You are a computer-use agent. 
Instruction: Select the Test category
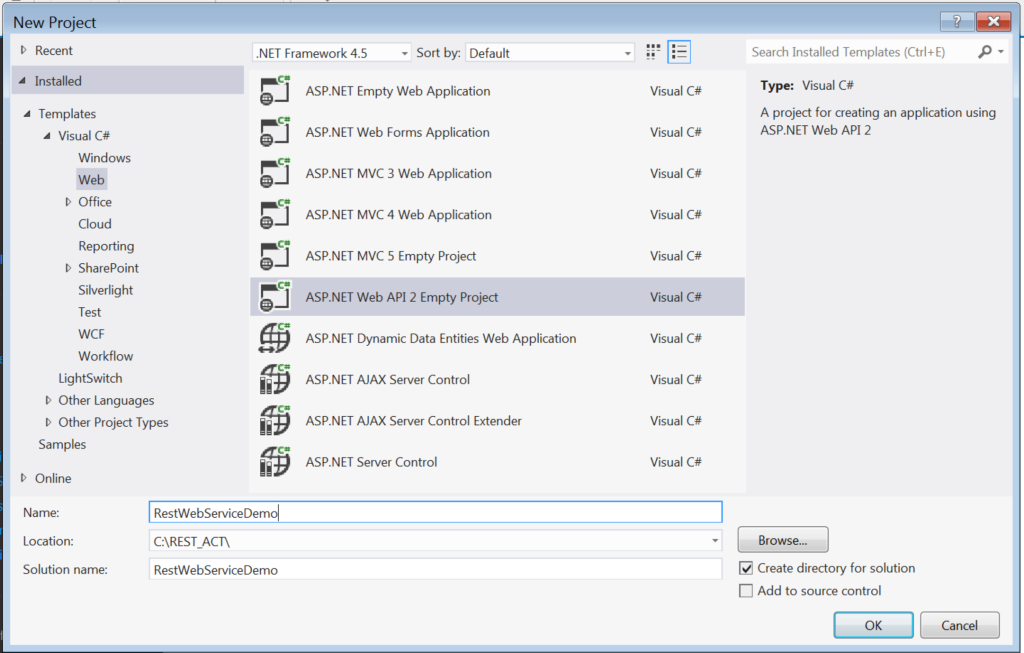[x=89, y=312]
